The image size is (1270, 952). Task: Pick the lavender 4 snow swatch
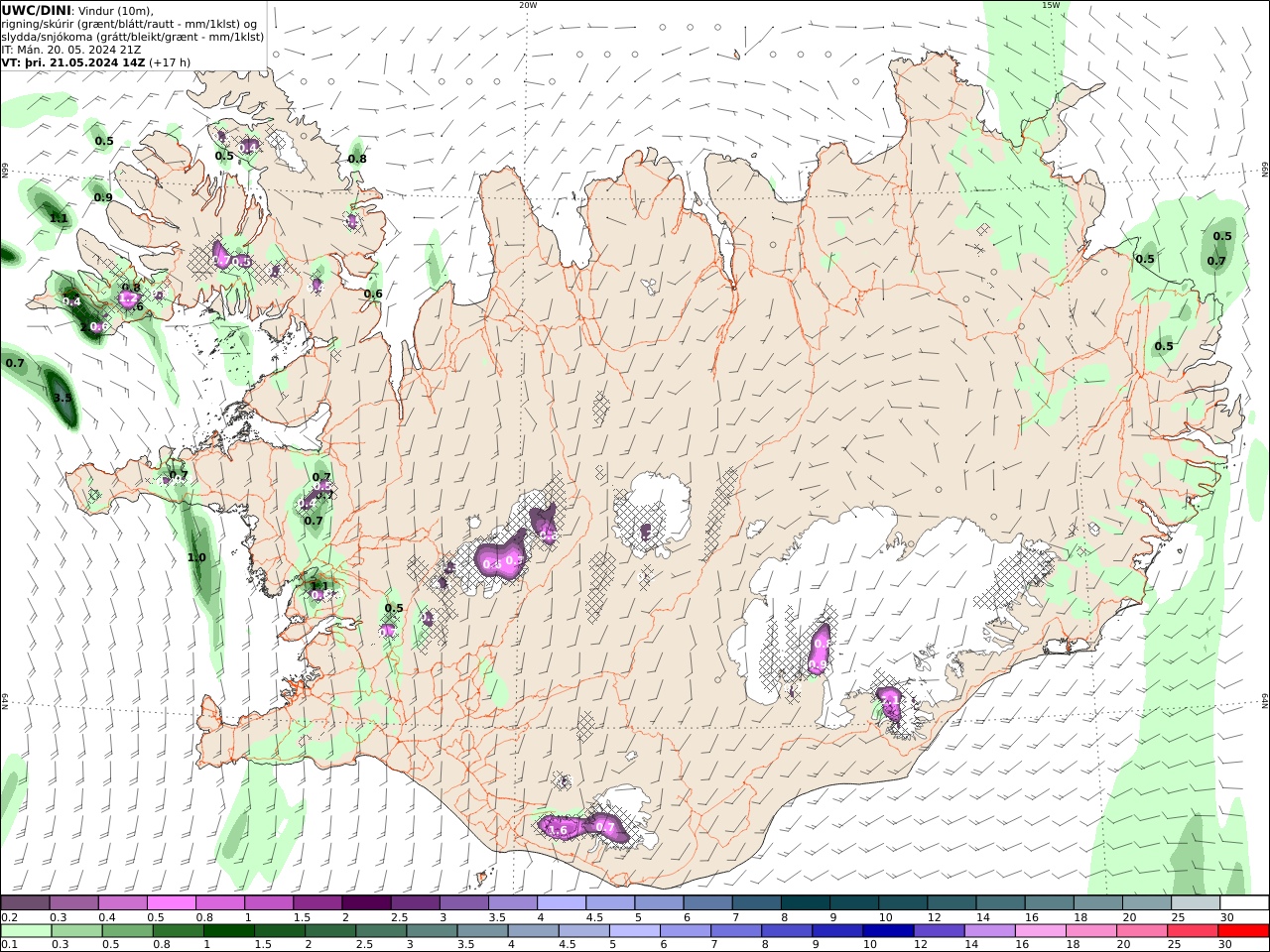coord(562,903)
